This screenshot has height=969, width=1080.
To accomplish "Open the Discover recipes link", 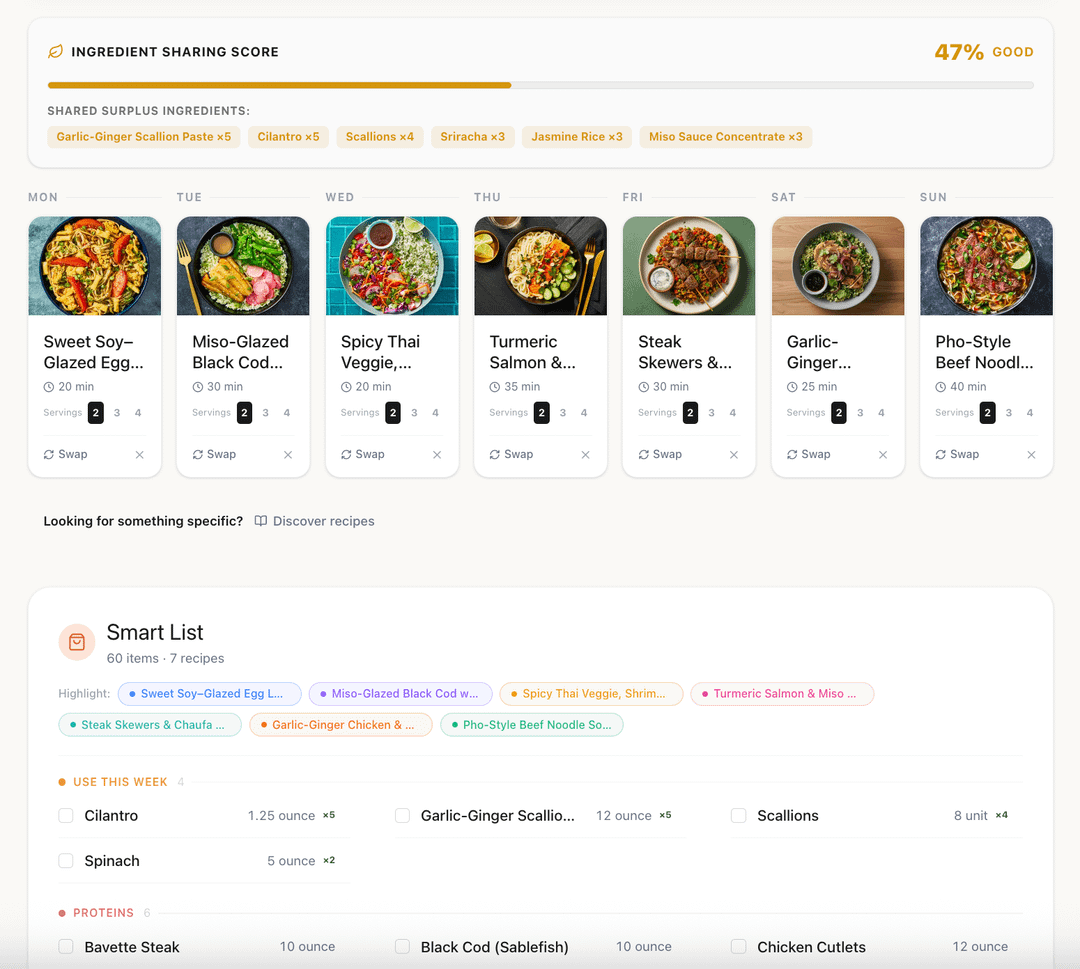I will (x=323, y=521).
